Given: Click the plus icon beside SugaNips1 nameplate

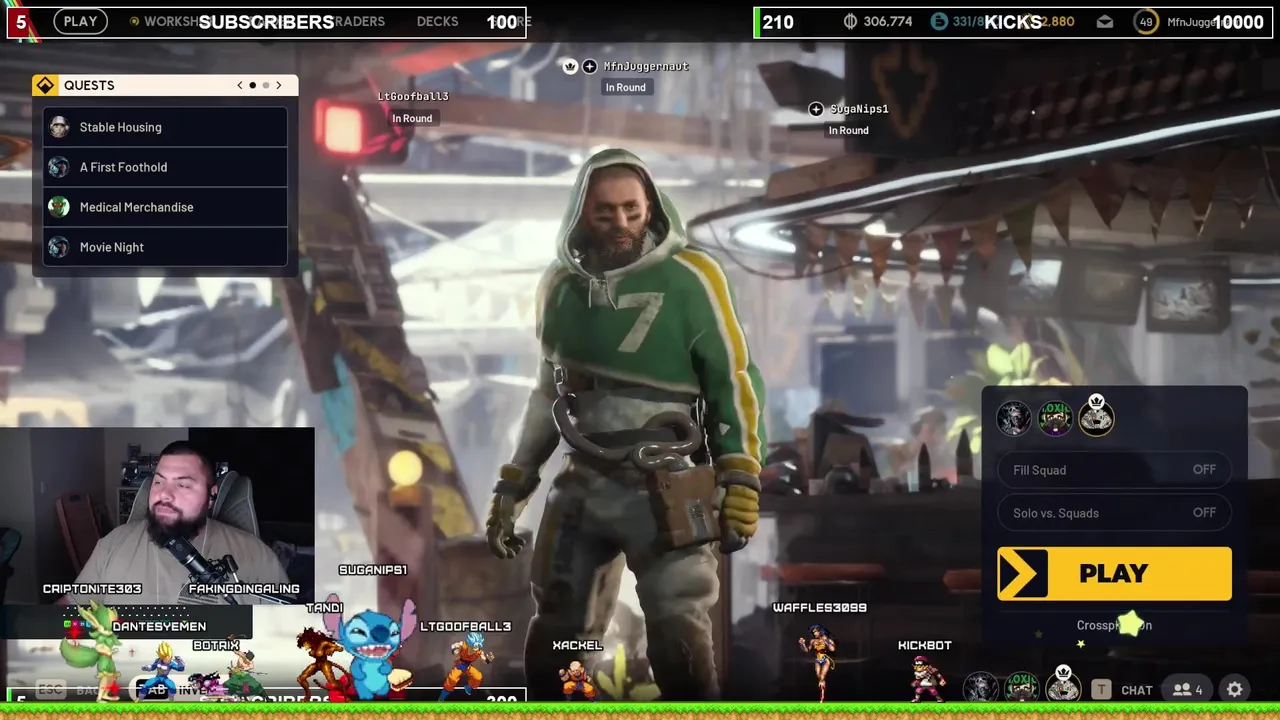Looking at the screenshot, I should click(x=816, y=109).
